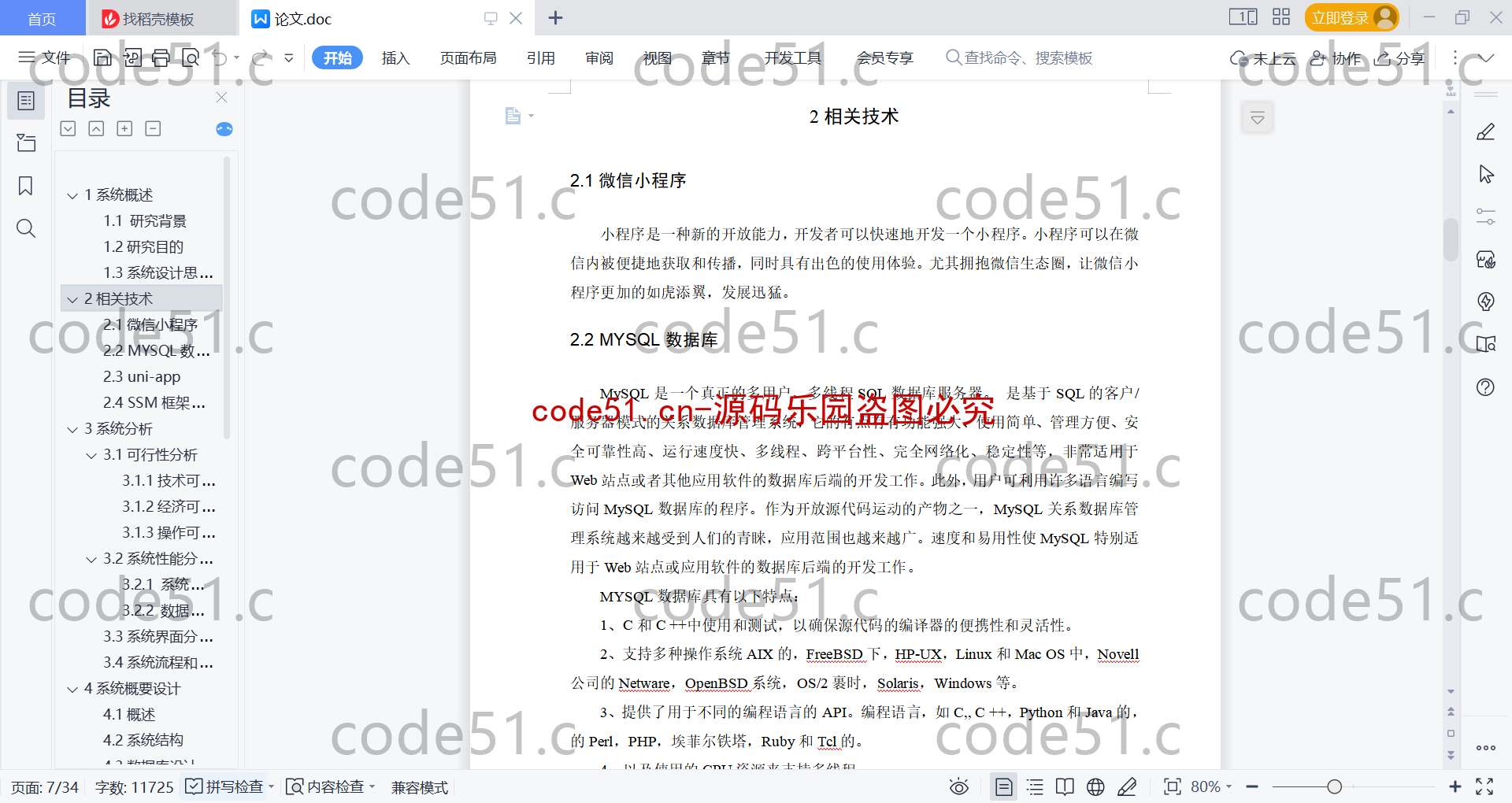Click the vertical document scrollbar thumb

1451,239
